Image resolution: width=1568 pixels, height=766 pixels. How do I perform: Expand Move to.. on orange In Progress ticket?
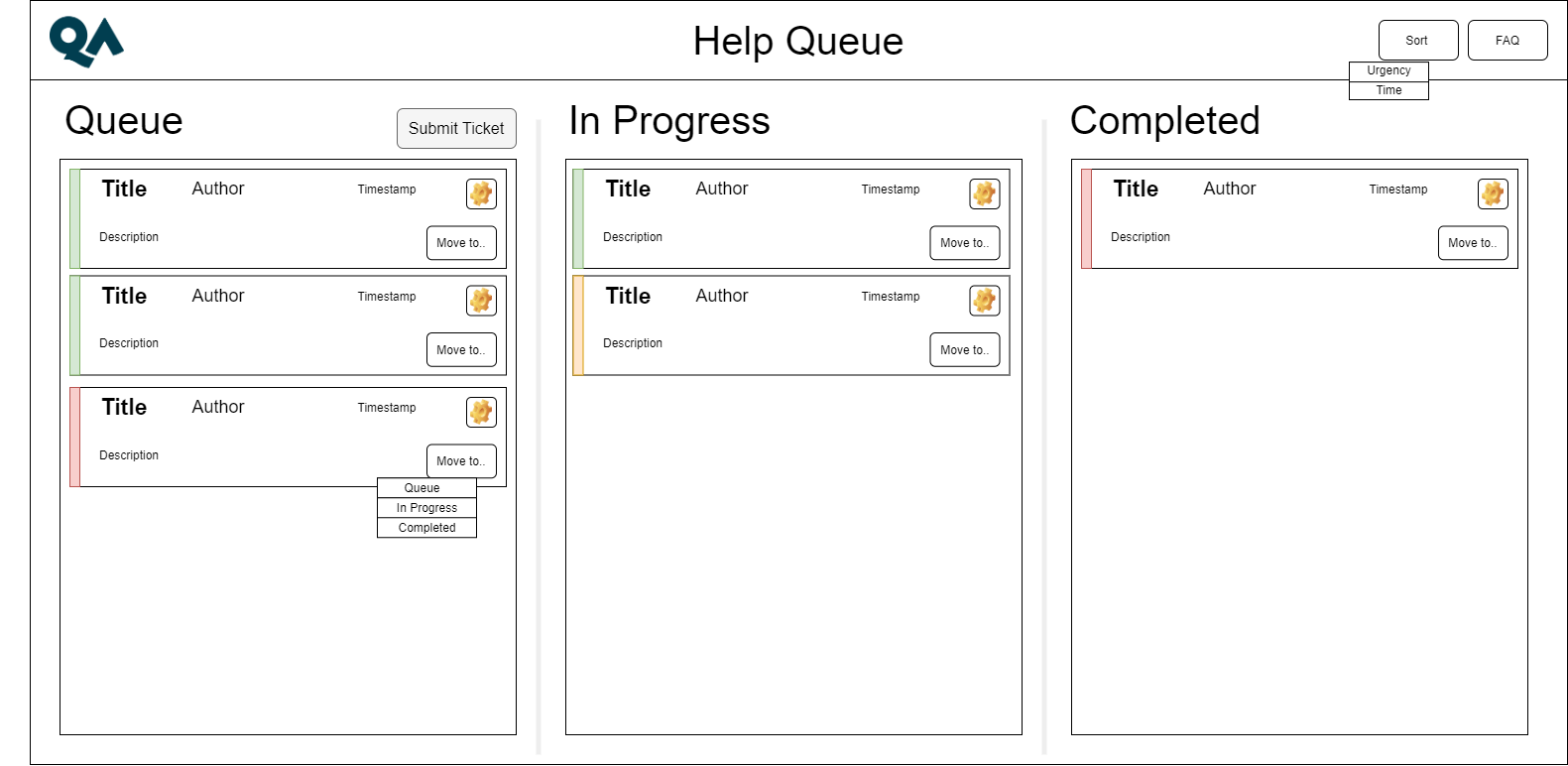(x=965, y=350)
